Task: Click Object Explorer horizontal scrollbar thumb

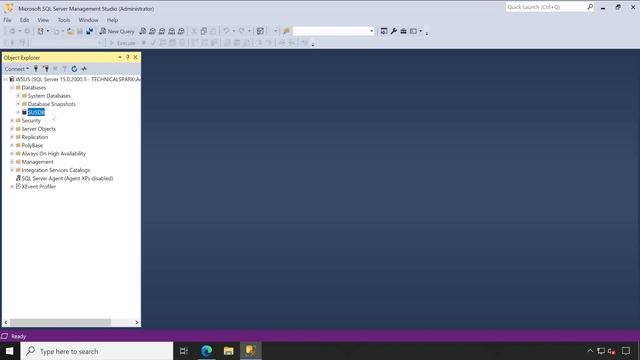Action: 60,322
